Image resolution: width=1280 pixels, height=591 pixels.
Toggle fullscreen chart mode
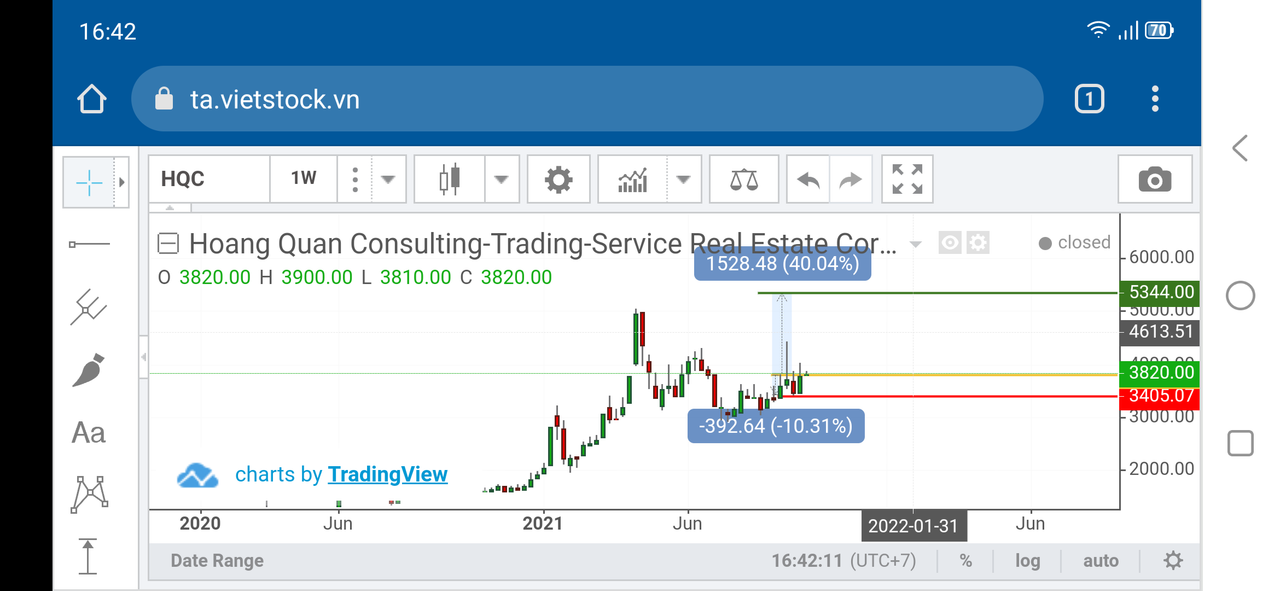(x=907, y=180)
